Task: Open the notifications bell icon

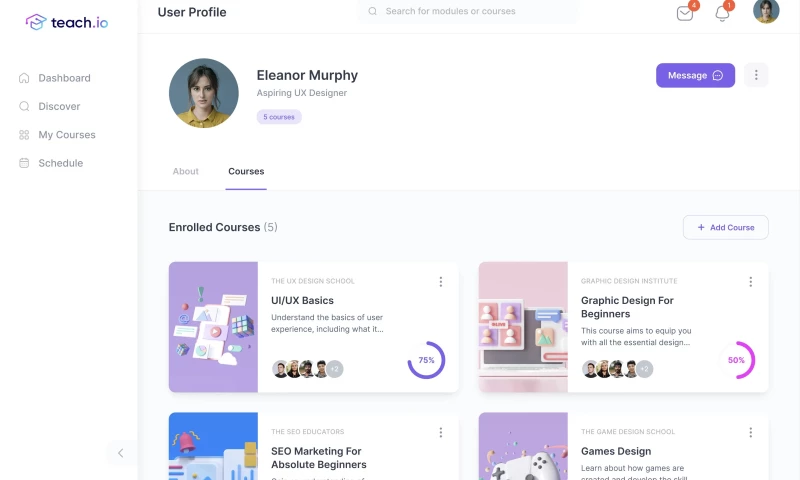Action: pos(722,13)
